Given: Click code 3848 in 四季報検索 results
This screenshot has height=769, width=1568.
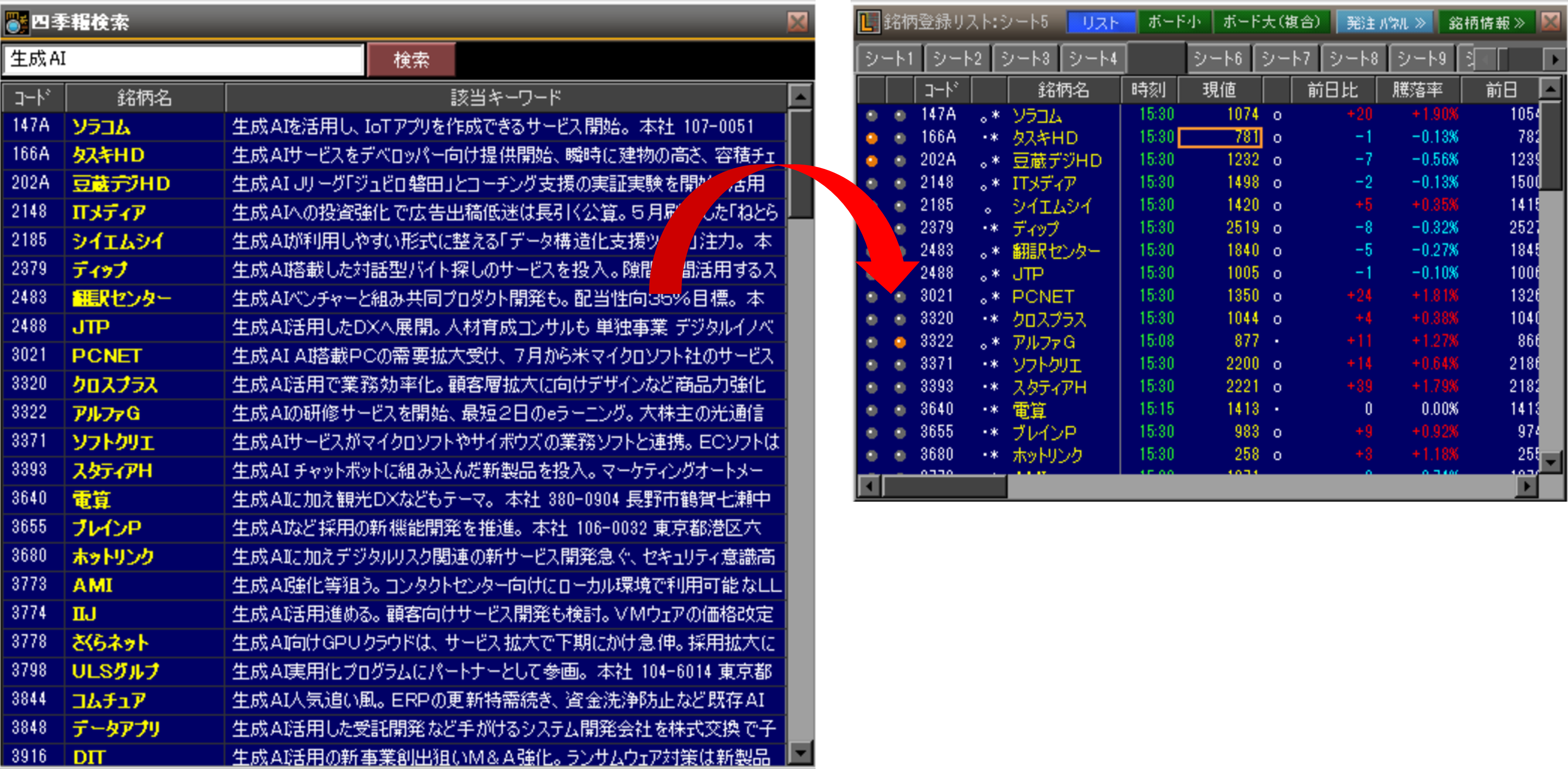Looking at the screenshot, I should (29, 728).
